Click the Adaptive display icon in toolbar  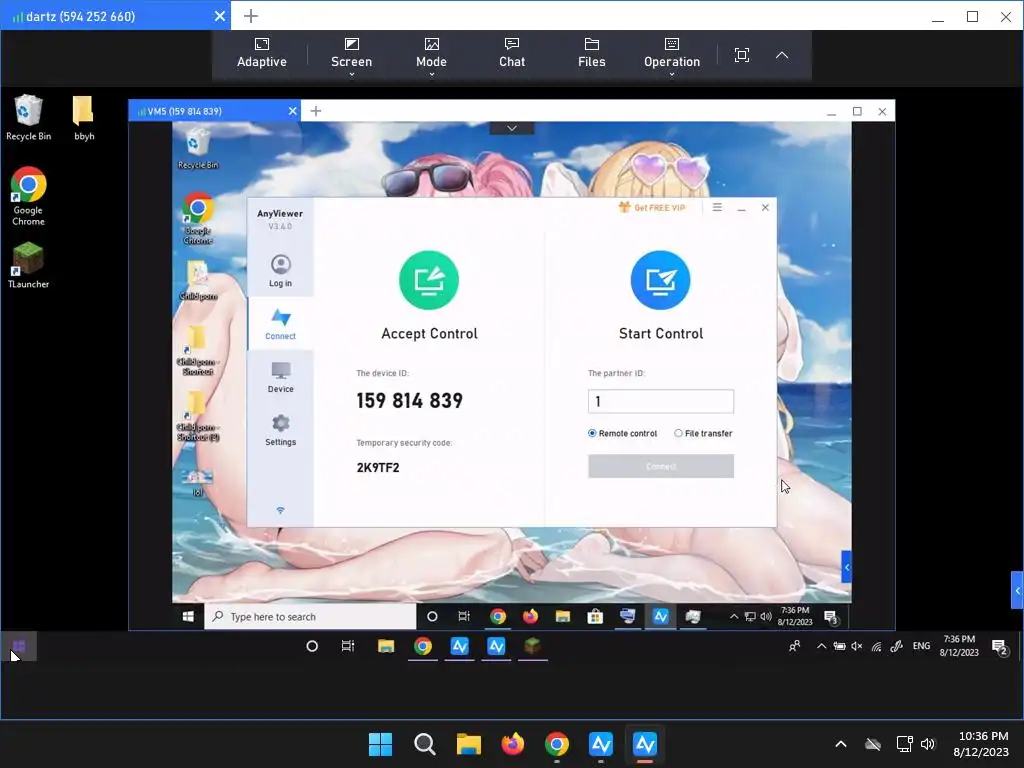coord(262,54)
